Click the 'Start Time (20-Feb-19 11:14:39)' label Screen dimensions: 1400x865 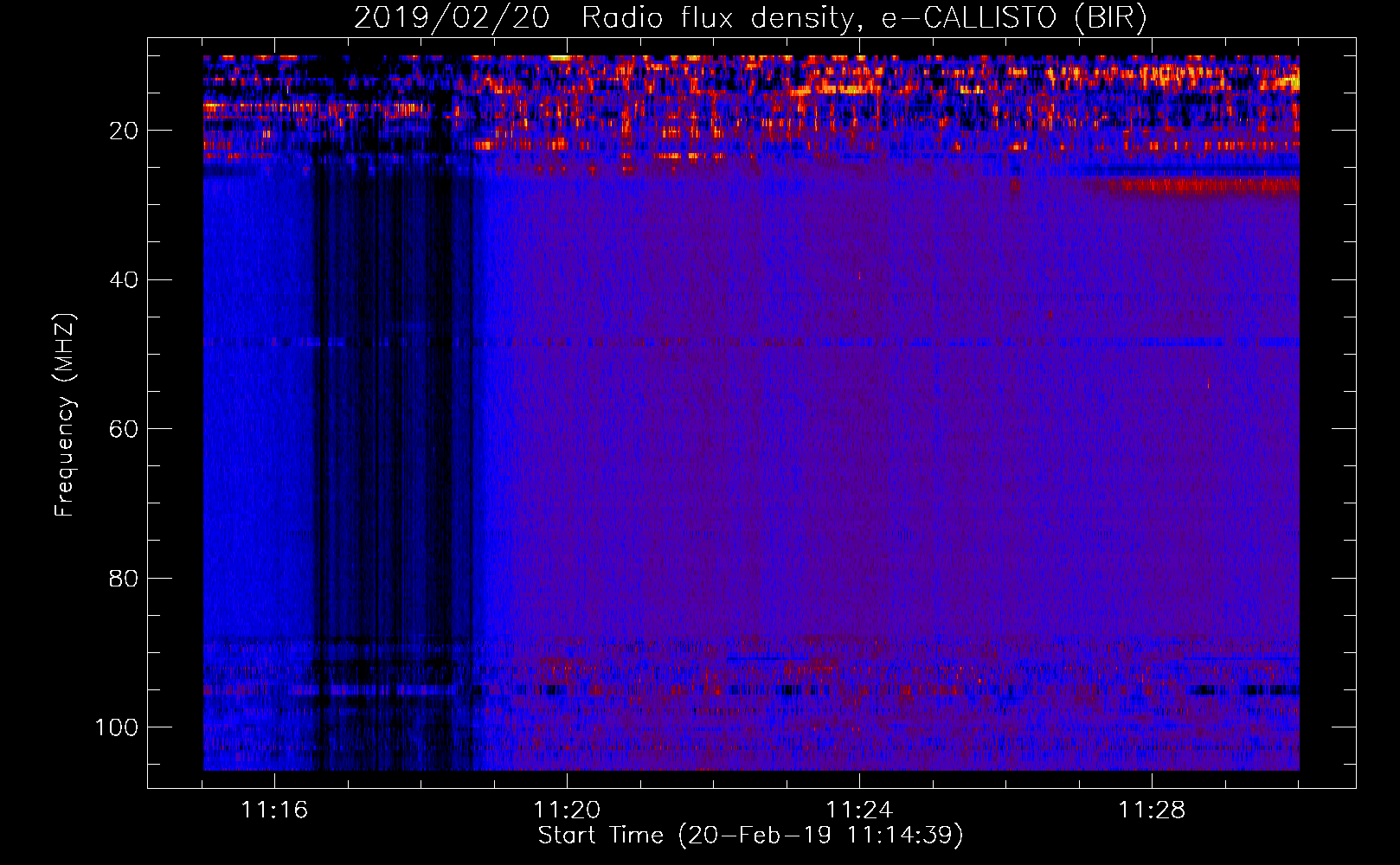click(750, 836)
